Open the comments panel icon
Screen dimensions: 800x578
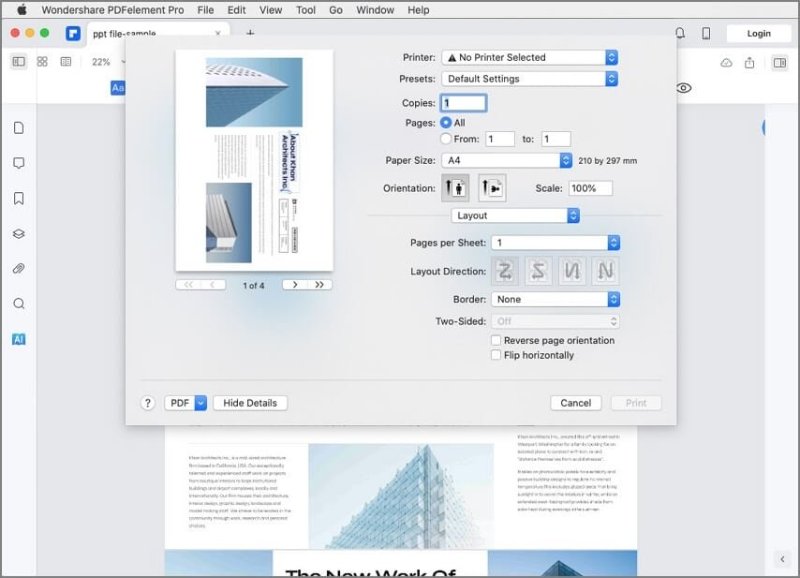(18, 163)
